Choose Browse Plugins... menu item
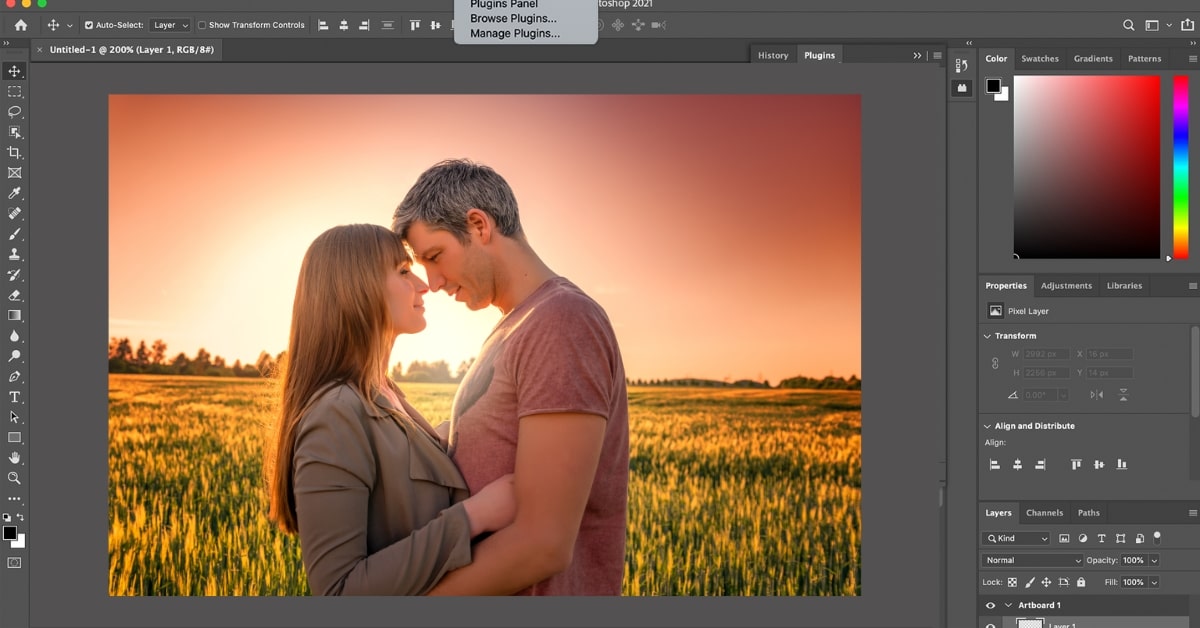The height and width of the screenshot is (628, 1200). [514, 19]
